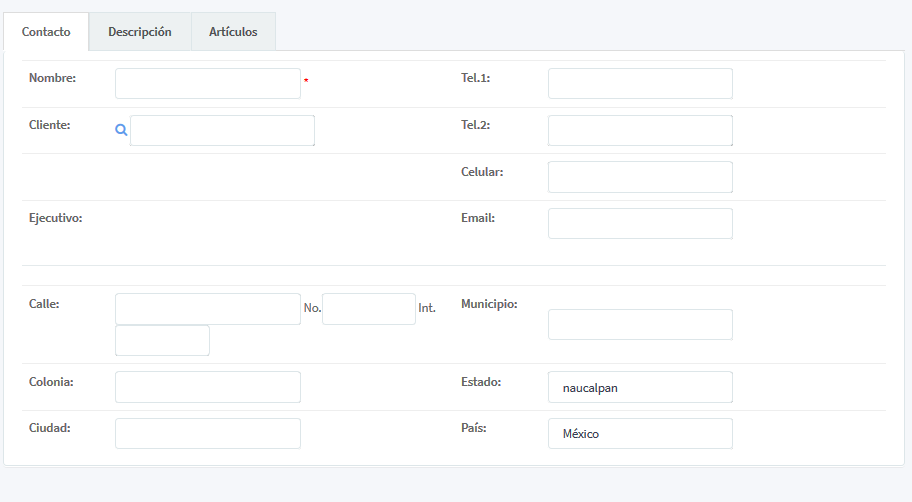The height and width of the screenshot is (502, 912).
Task: Click the Ejecutivo label
Action: pos(56,218)
